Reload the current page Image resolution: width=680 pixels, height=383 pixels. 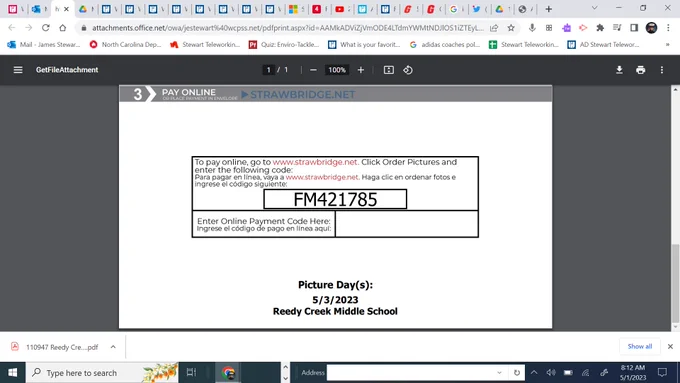(x=46, y=28)
